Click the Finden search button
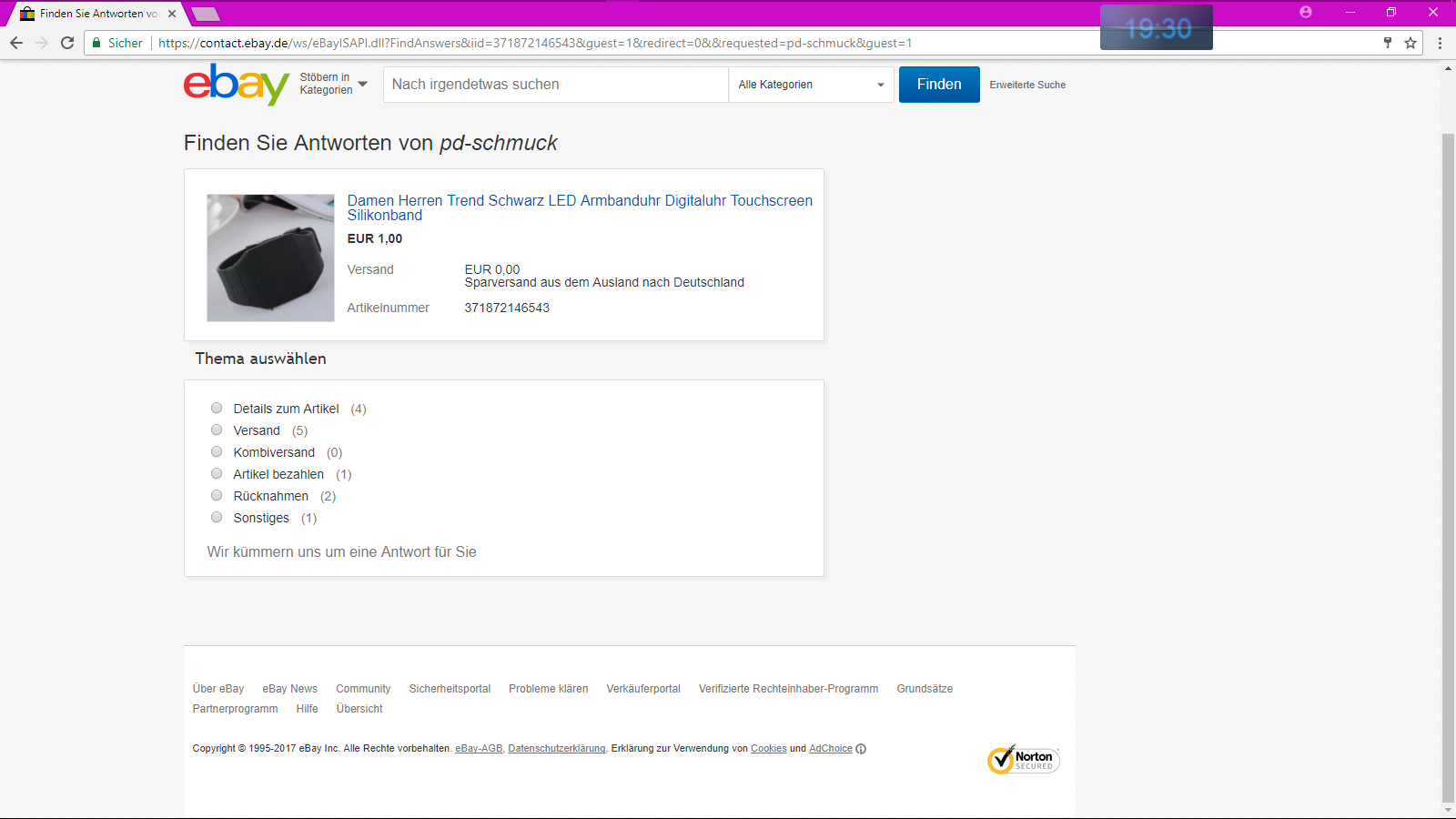 939,85
